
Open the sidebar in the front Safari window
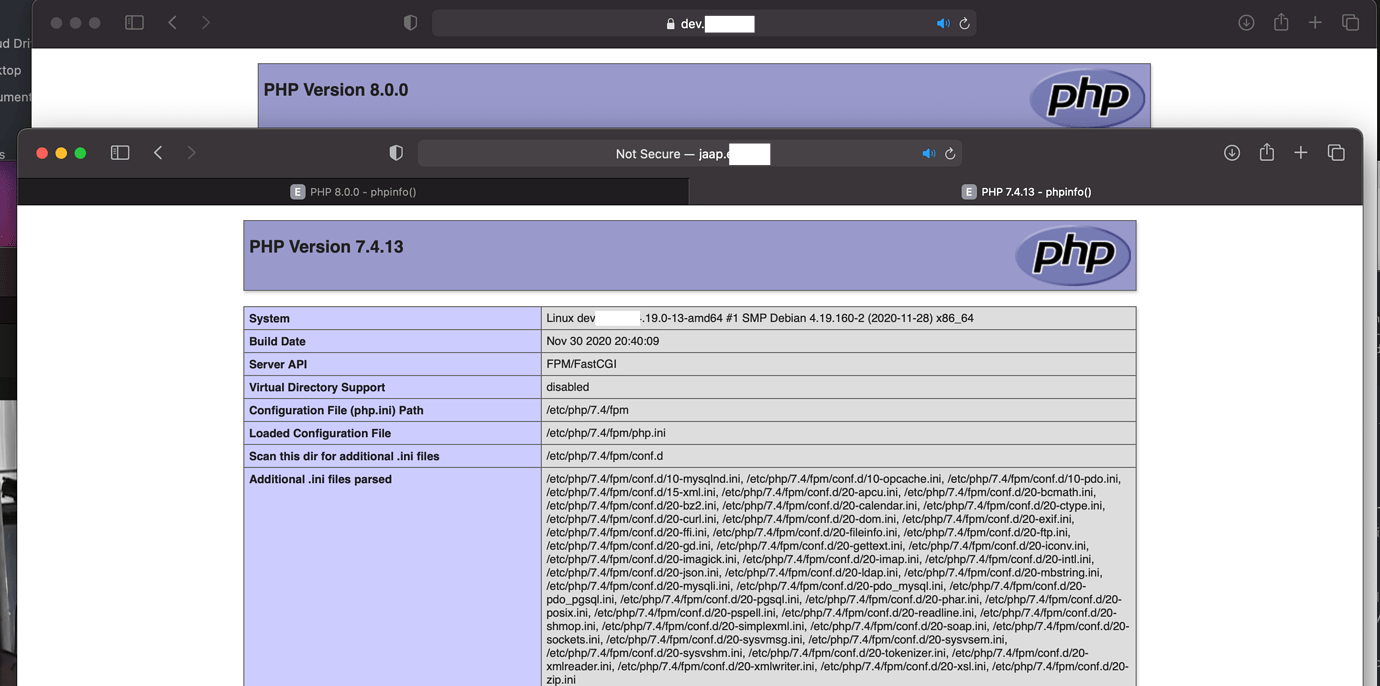click(x=120, y=152)
